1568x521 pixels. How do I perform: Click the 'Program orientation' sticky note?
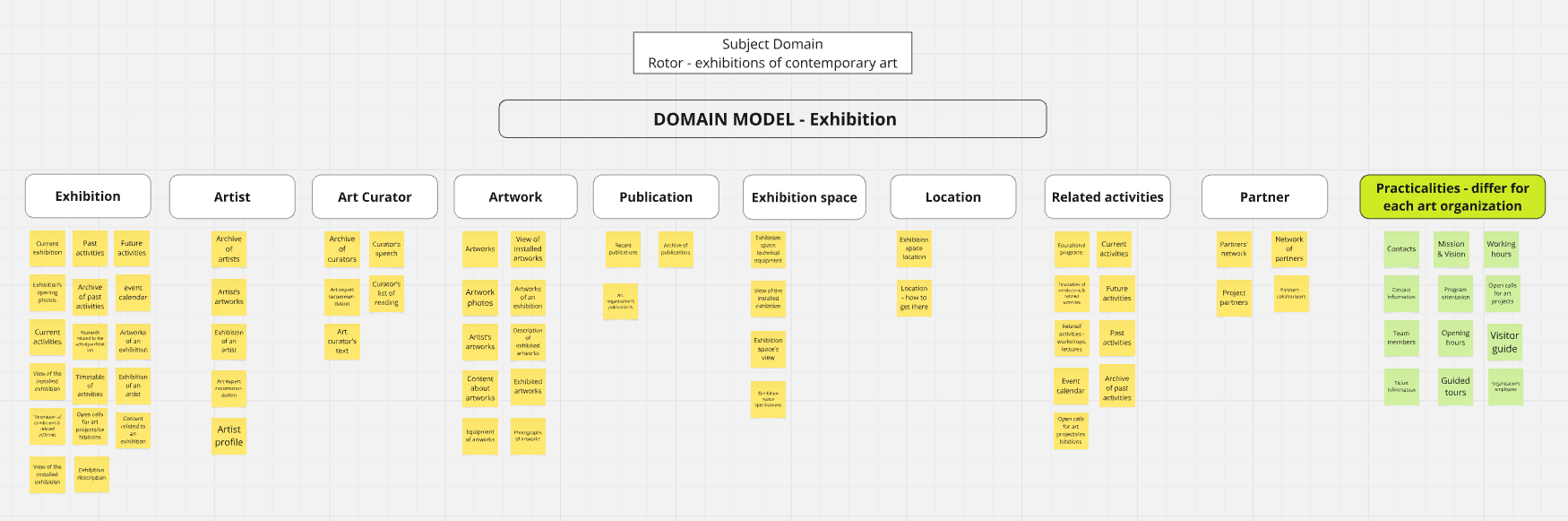[1455, 293]
